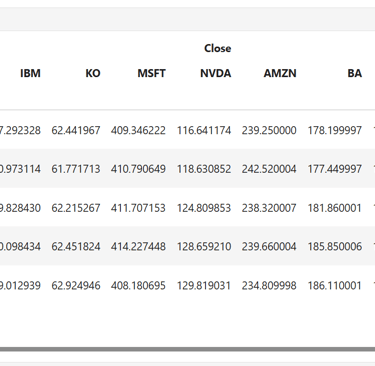This screenshot has height=366, width=375.
Task: Select KO value 62.451824
Action: tap(76, 247)
